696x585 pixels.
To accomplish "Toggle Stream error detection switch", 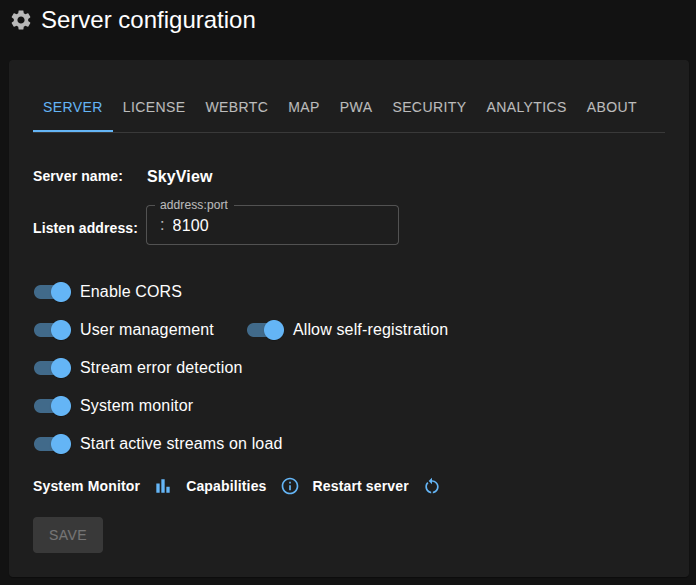I will point(52,368).
